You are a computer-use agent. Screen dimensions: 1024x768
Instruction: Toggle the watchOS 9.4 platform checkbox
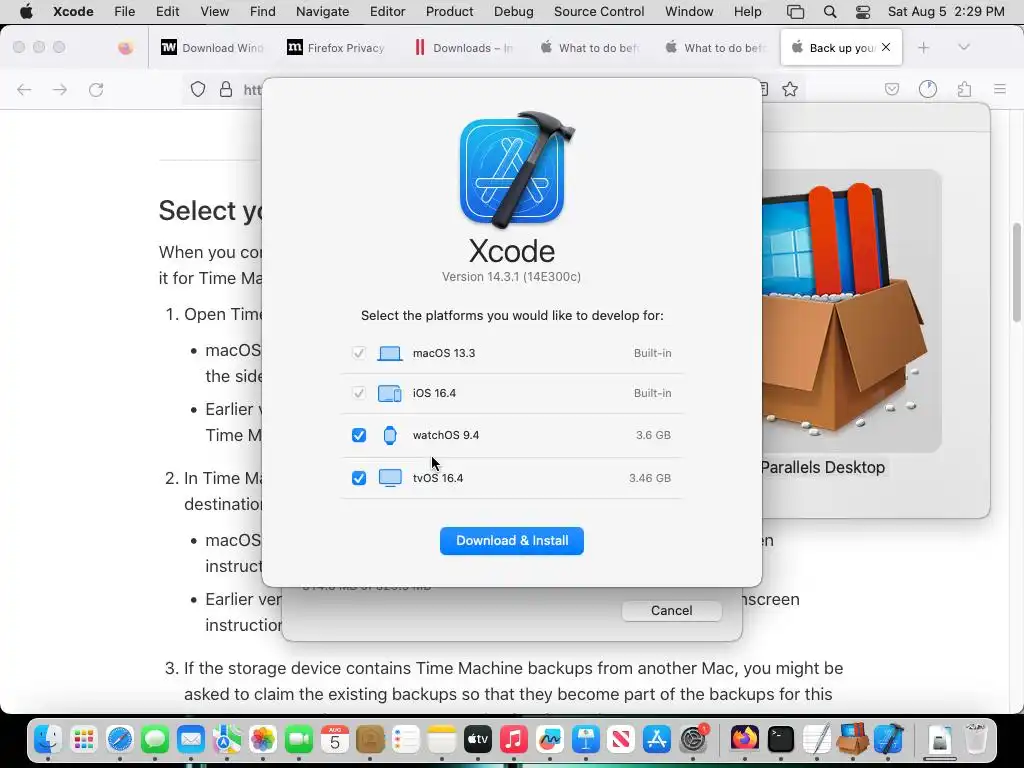359,435
